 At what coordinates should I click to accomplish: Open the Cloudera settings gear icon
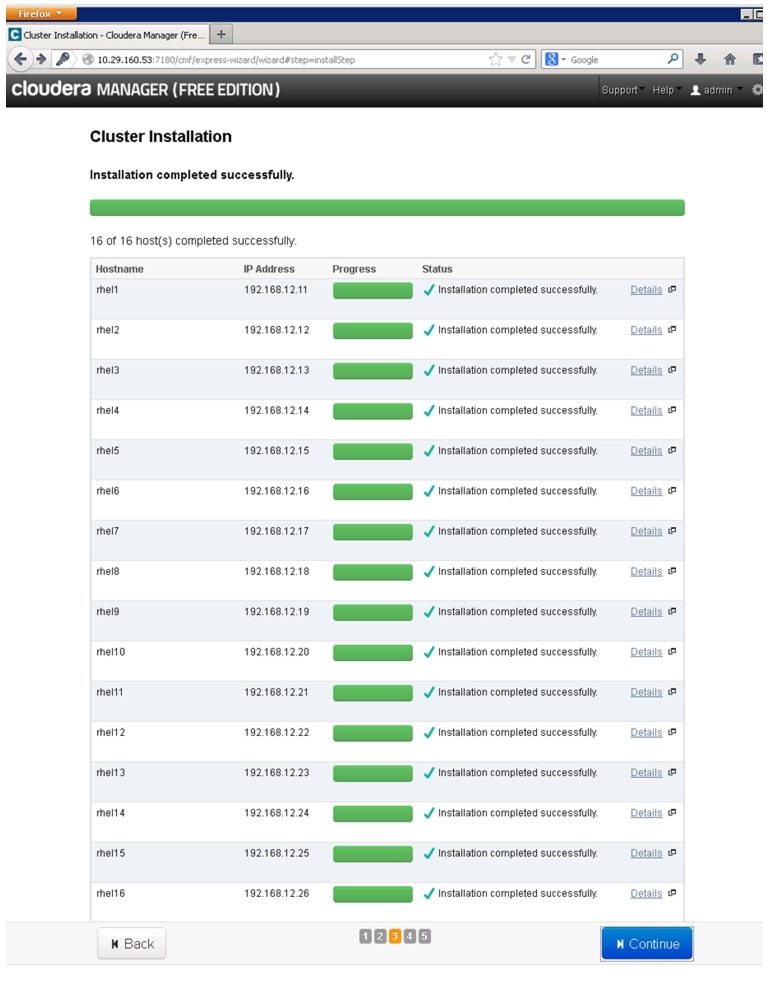[x=757, y=90]
